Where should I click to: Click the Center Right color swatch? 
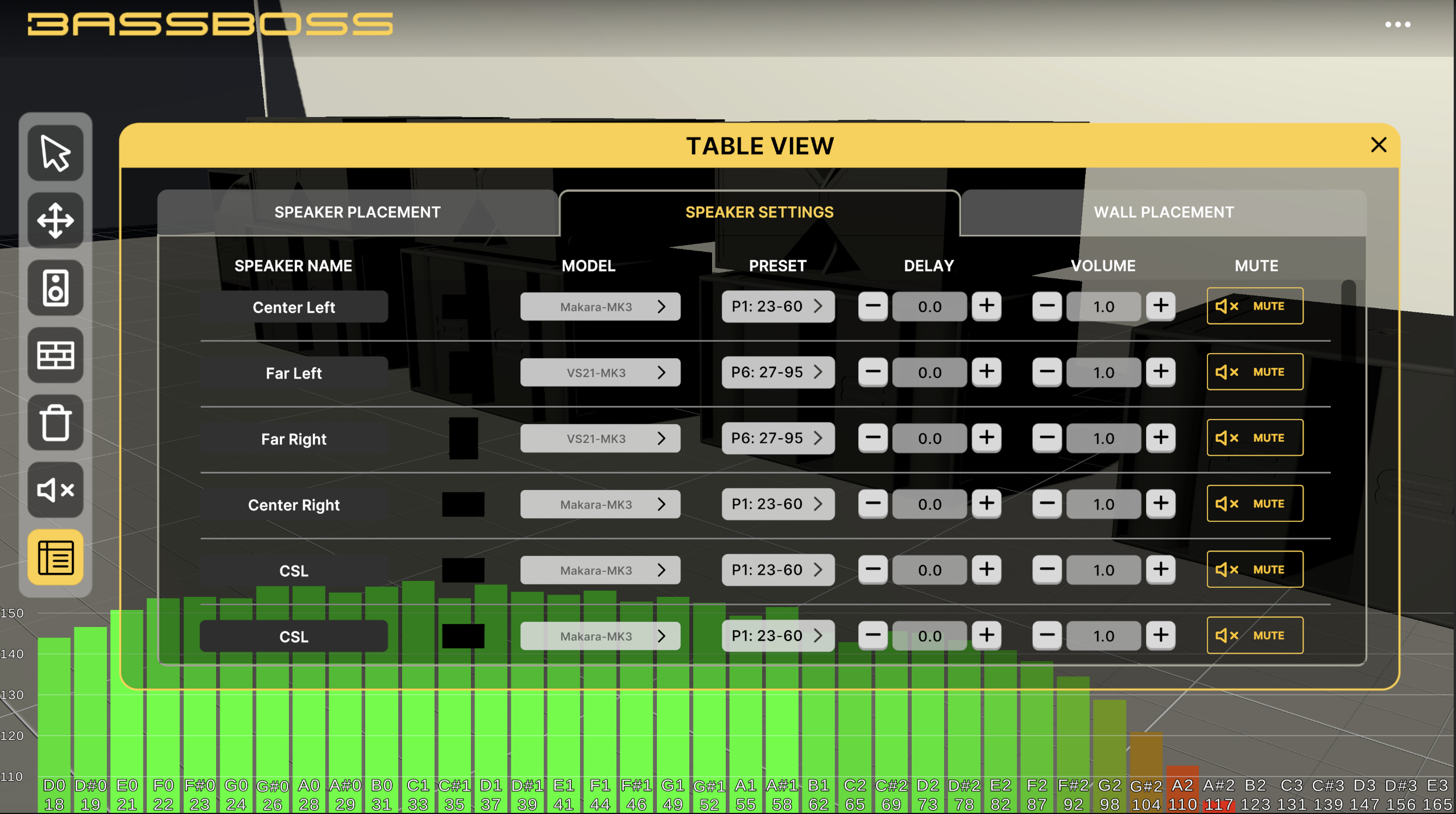tap(464, 504)
